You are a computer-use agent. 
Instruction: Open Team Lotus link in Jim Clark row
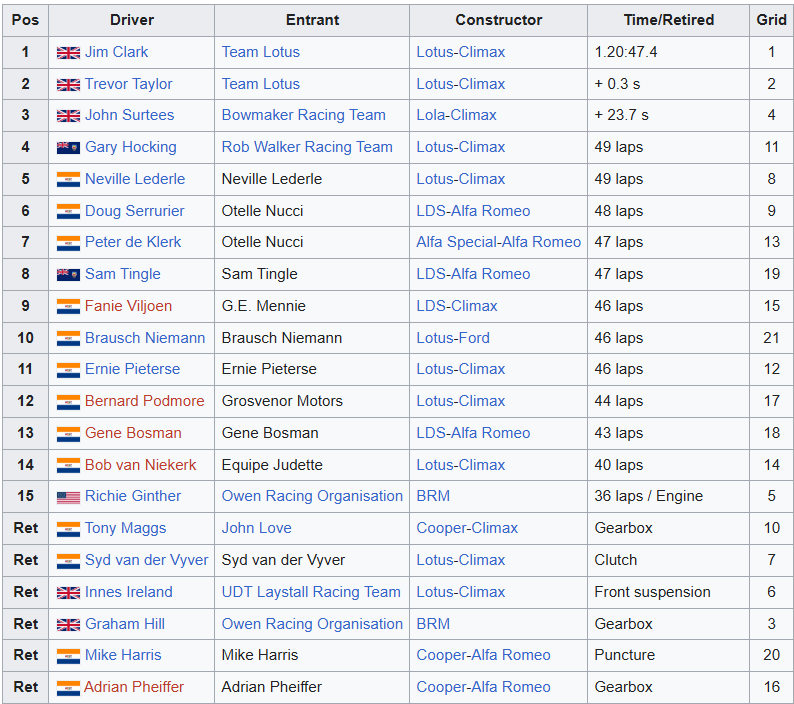(261, 52)
